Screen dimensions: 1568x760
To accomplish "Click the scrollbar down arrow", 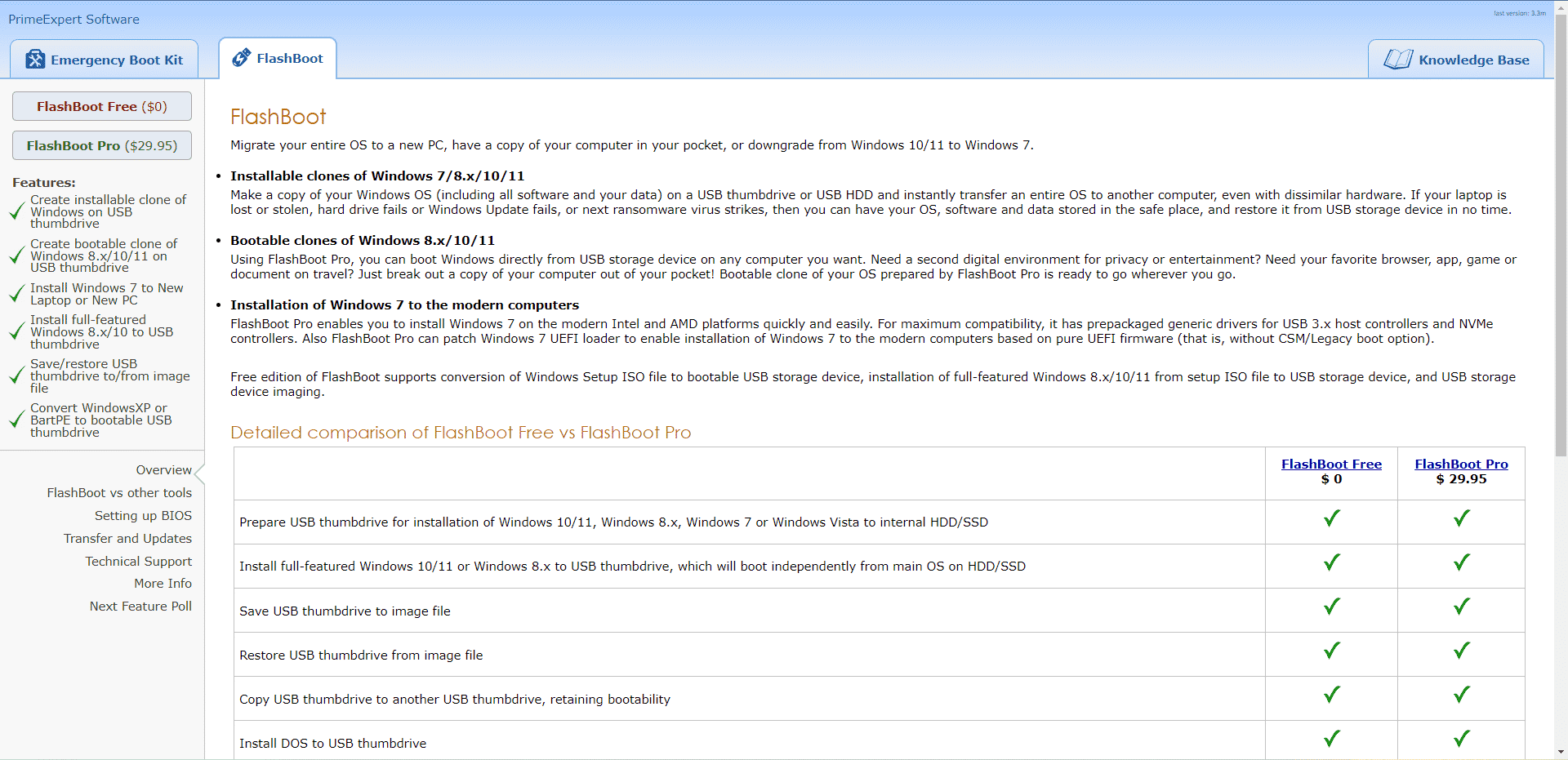I will 1561,753.
